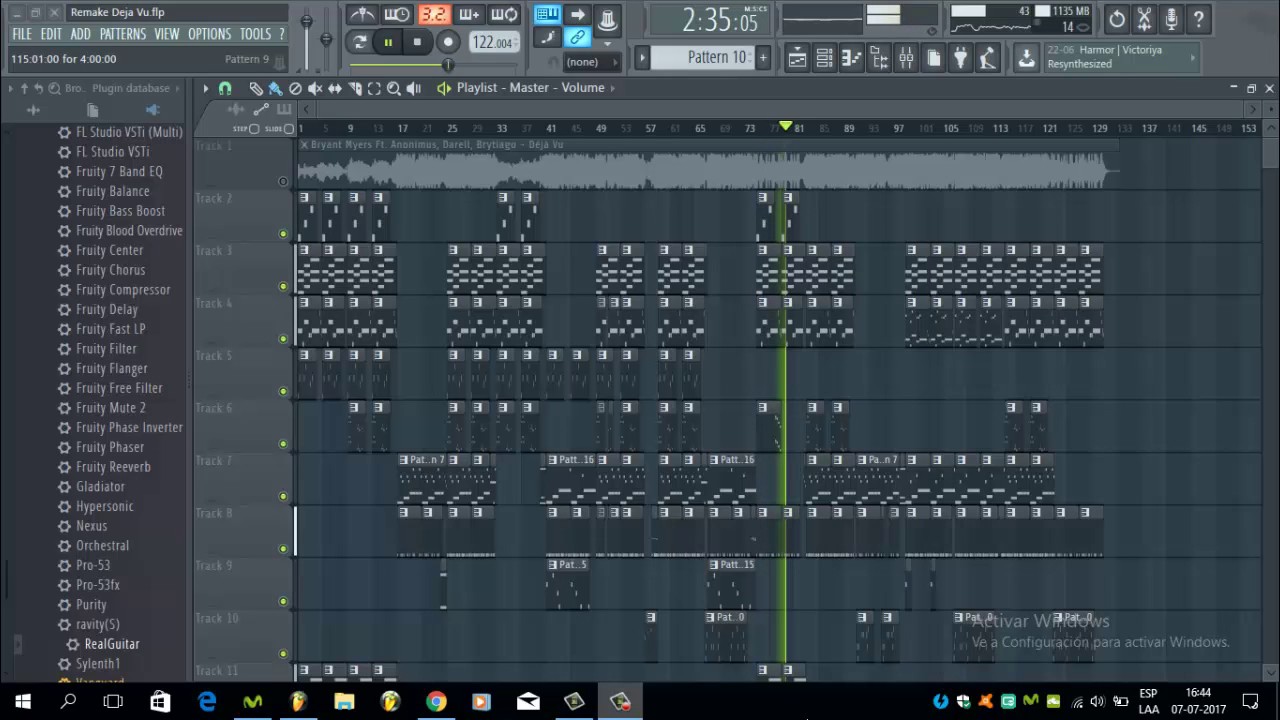The height and width of the screenshot is (720, 1280).
Task: Mute Track 5 with its green dot
Action: 283,391
